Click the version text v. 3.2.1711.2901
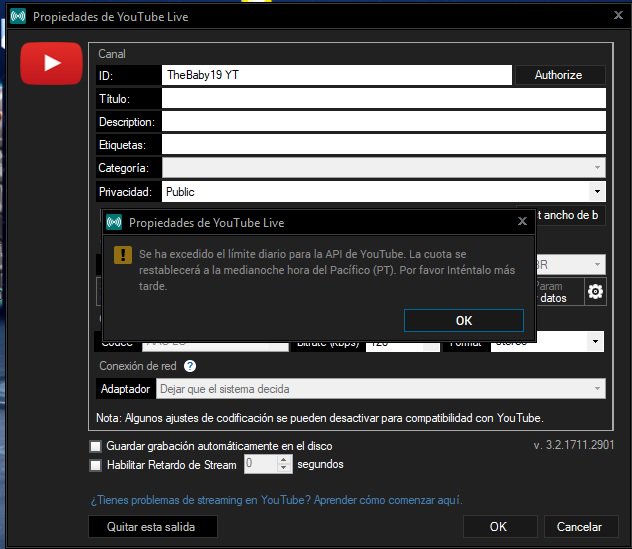 tap(574, 445)
